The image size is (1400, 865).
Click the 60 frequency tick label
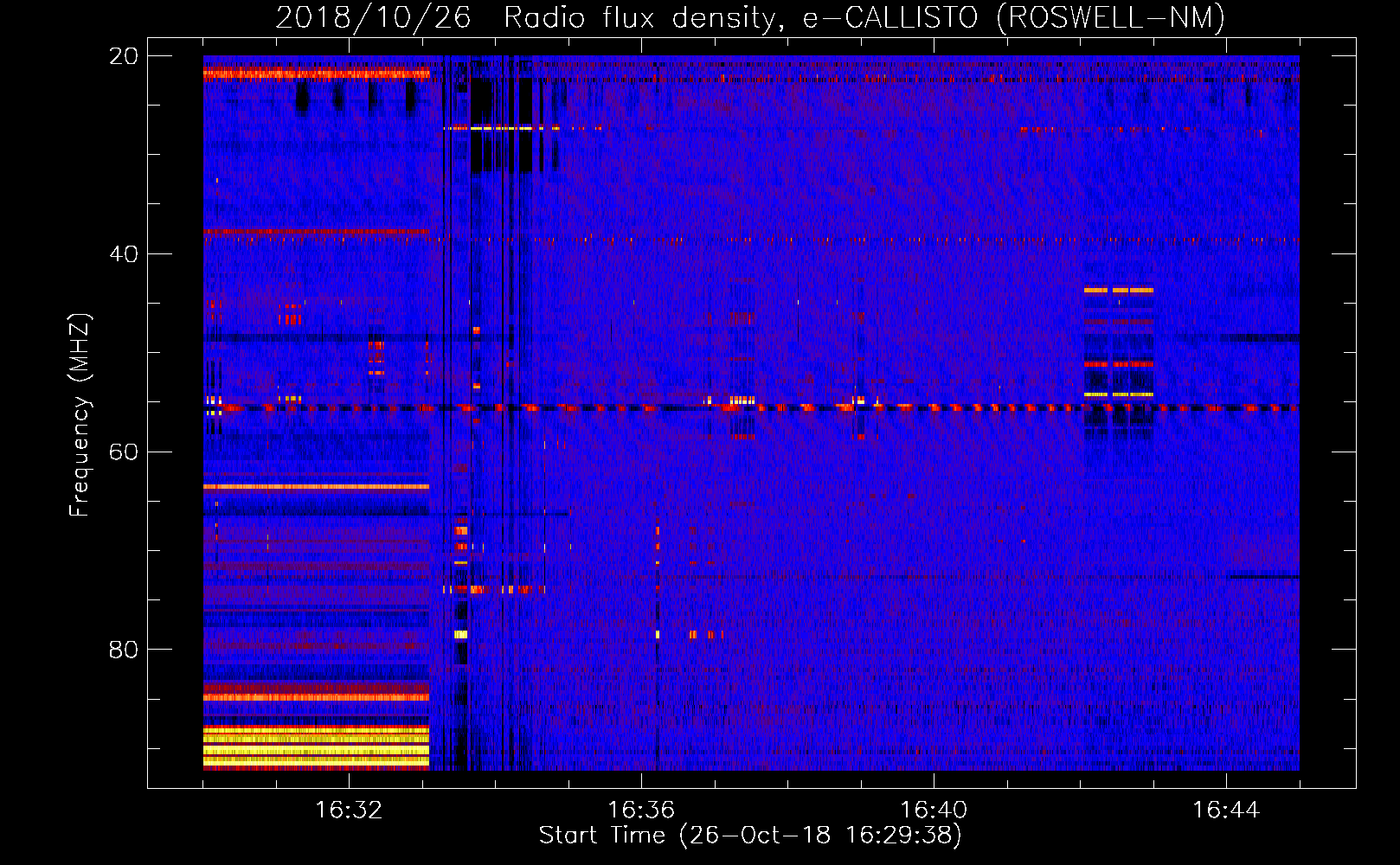(123, 452)
